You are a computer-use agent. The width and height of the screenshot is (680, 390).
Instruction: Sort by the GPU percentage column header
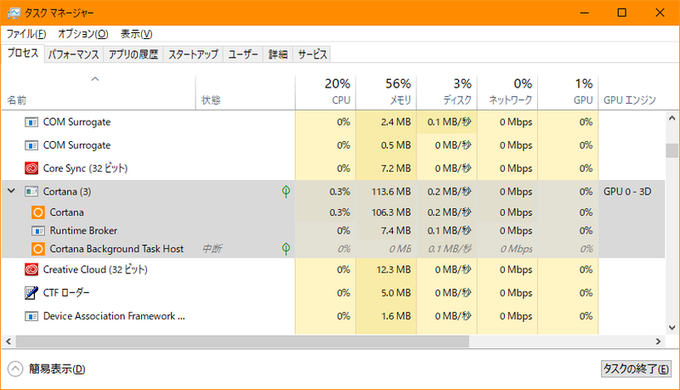click(568, 92)
